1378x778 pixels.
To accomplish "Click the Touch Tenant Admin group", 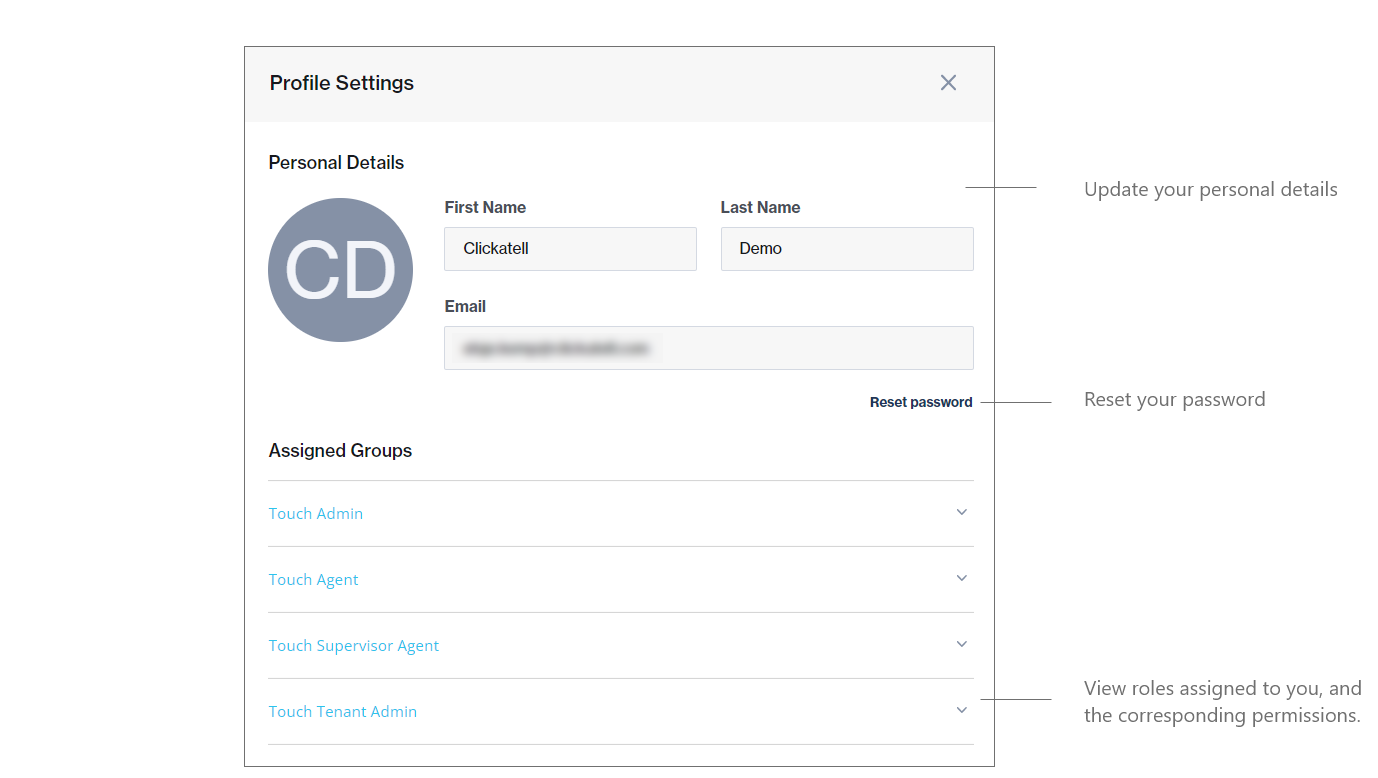I will point(342,712).
